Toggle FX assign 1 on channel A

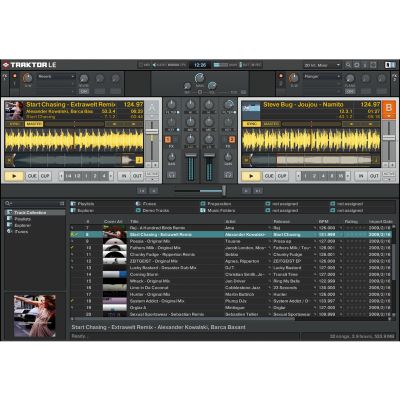[168, 139]
